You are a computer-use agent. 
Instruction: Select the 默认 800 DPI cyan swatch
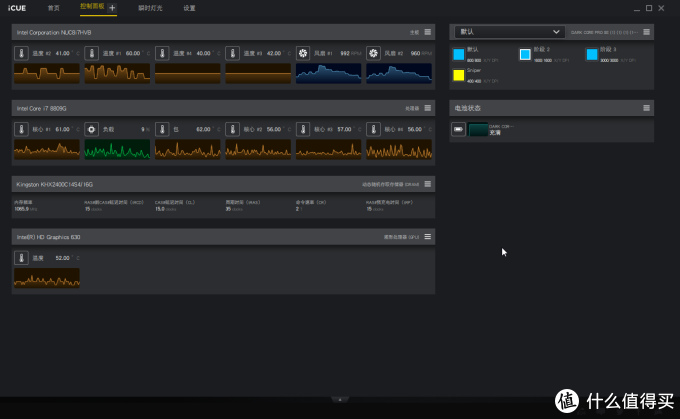(x=459, y=54)
